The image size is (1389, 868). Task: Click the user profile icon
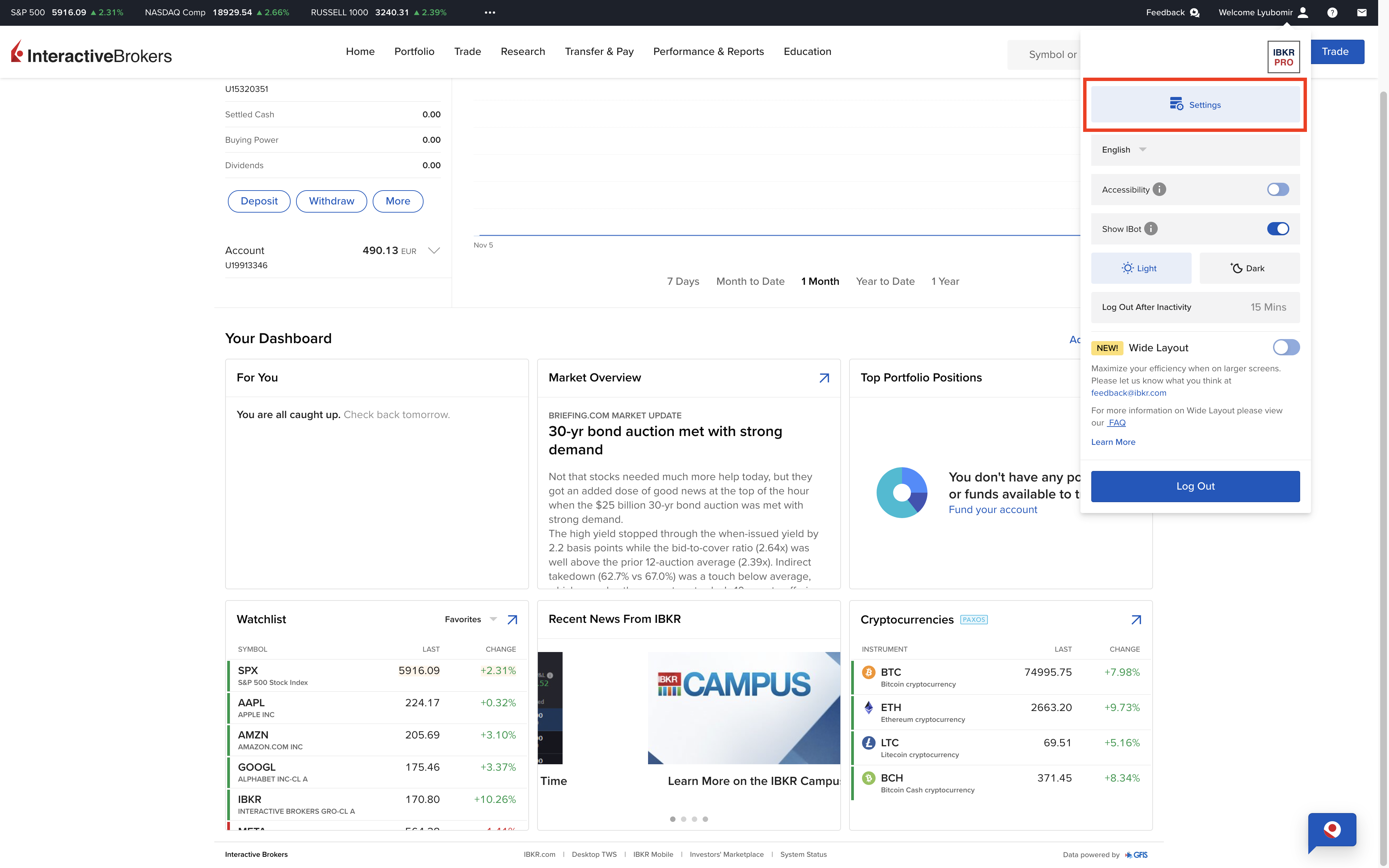1303,13
